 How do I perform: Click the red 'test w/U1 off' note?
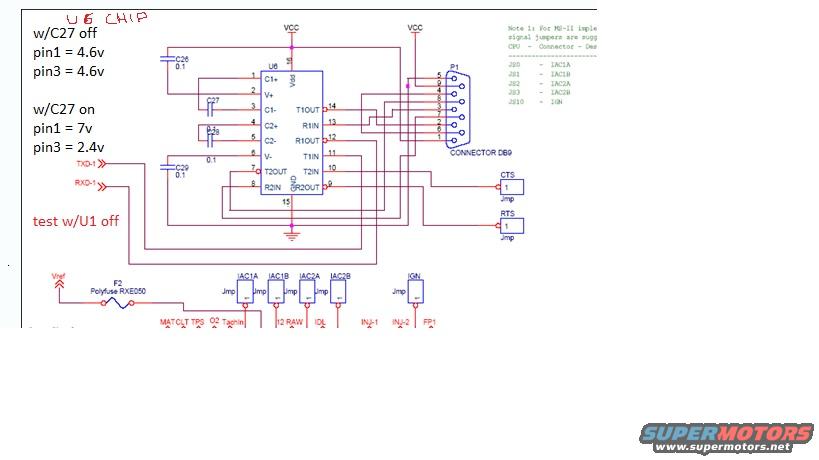click(x=75, y=221)
